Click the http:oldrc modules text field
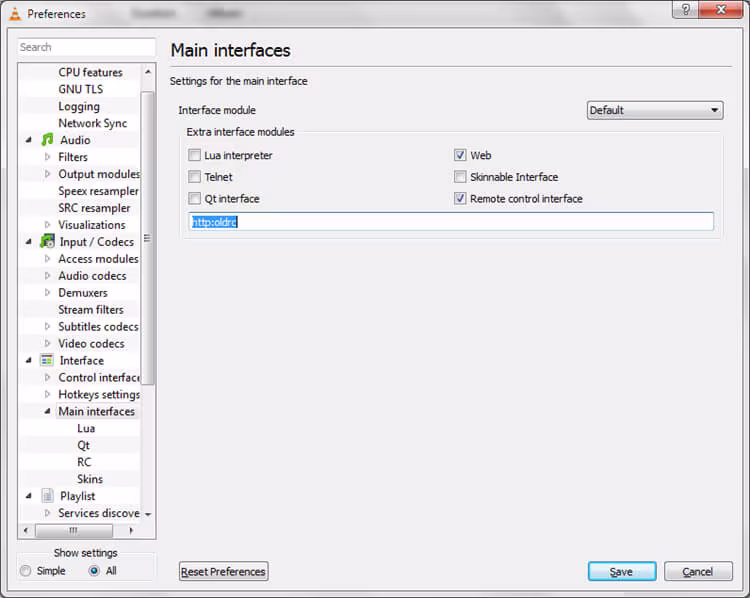Image resolution: width=750 pixels, height=598 pixels. click(451, 221)
